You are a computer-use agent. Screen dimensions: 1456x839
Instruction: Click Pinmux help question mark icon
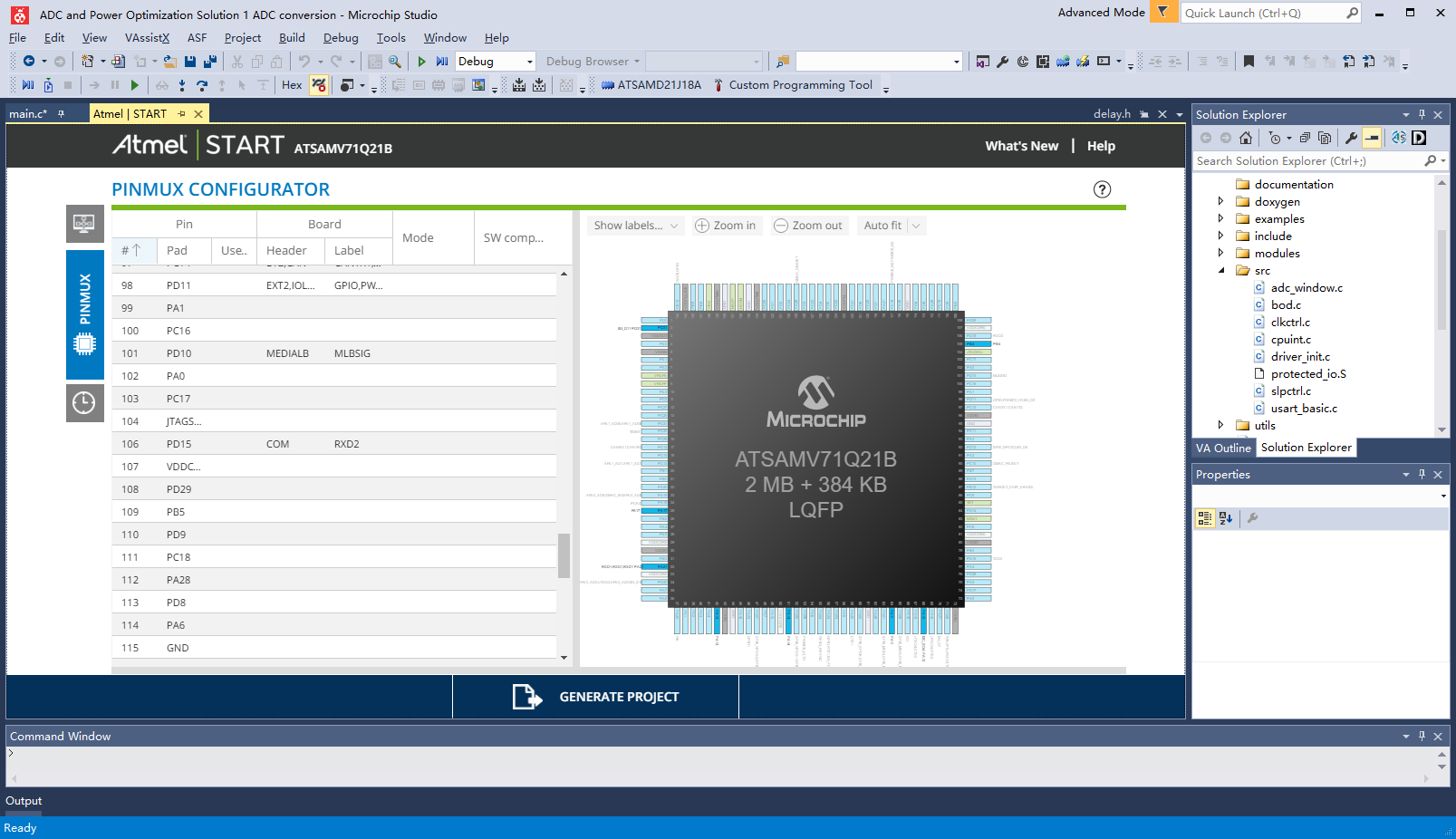[1102, 189]
